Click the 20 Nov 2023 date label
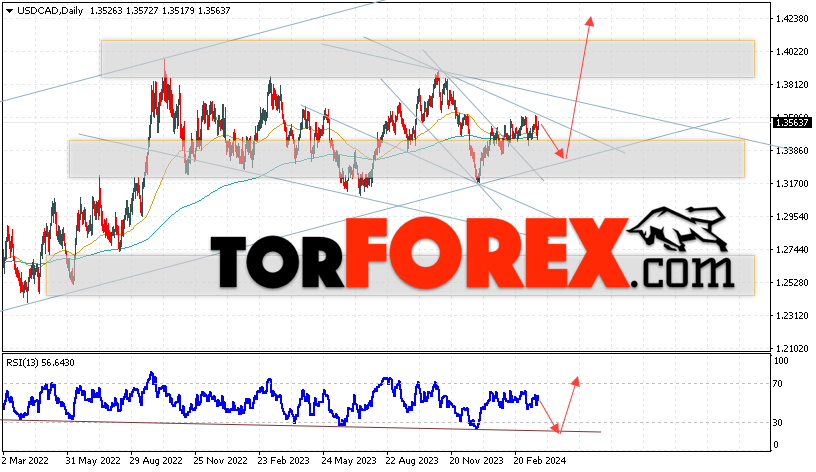The height and width of the screenshot is (472, 816). pyautogui.click(x=476, y=461)
